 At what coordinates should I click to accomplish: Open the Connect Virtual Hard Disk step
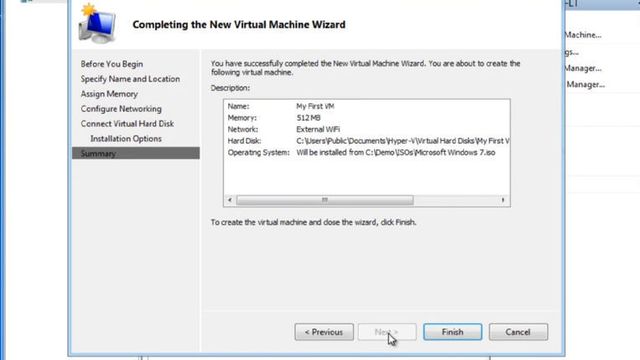tap(127, 124)
